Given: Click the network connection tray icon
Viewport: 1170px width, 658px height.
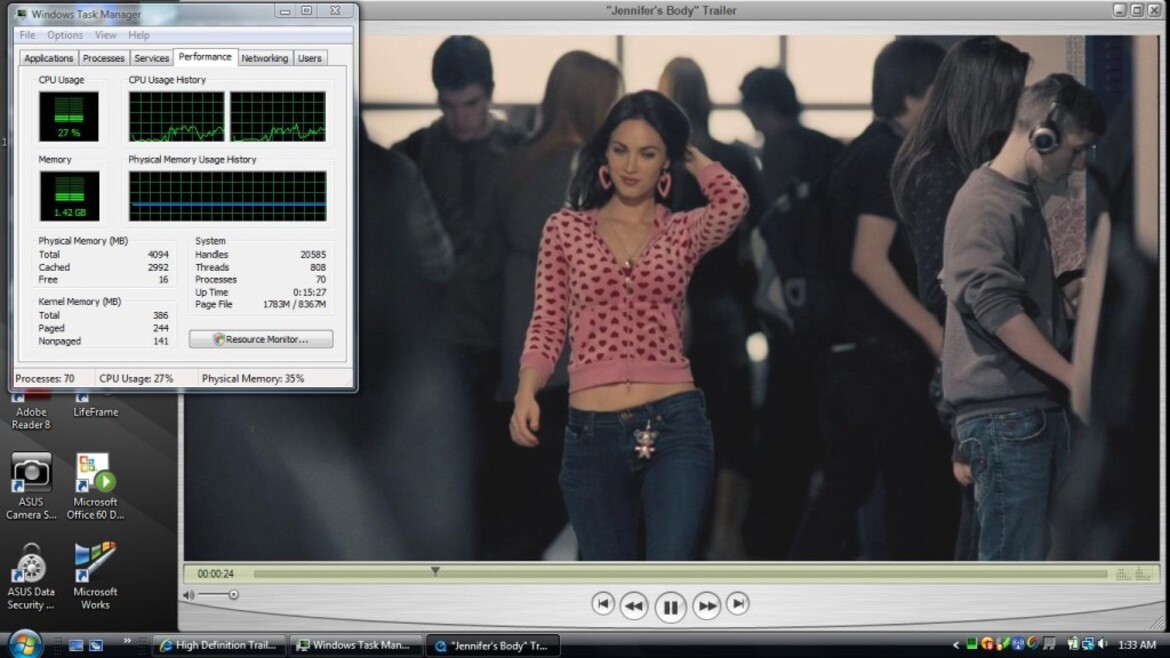Looking at the screenshot, I should coord(1088,644).
